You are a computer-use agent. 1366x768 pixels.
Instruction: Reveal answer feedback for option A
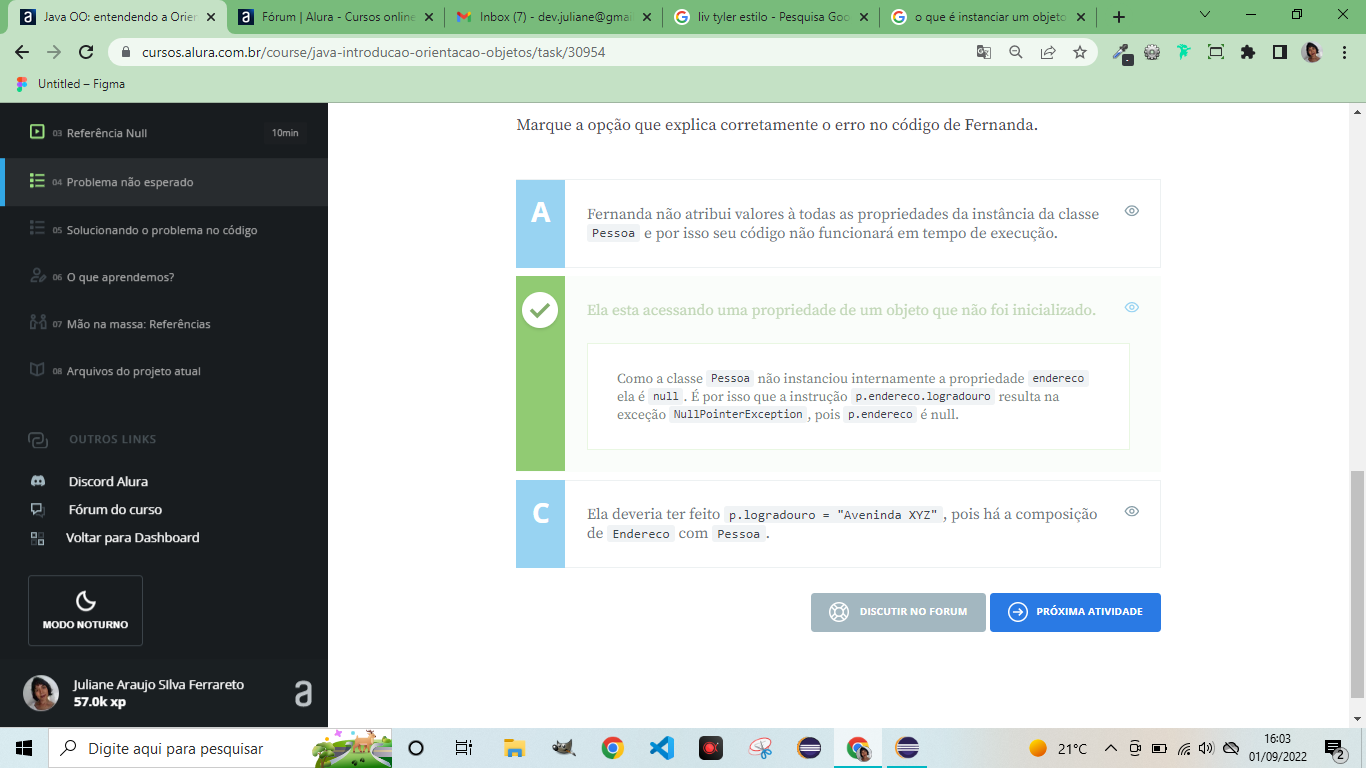point(1131,211)
